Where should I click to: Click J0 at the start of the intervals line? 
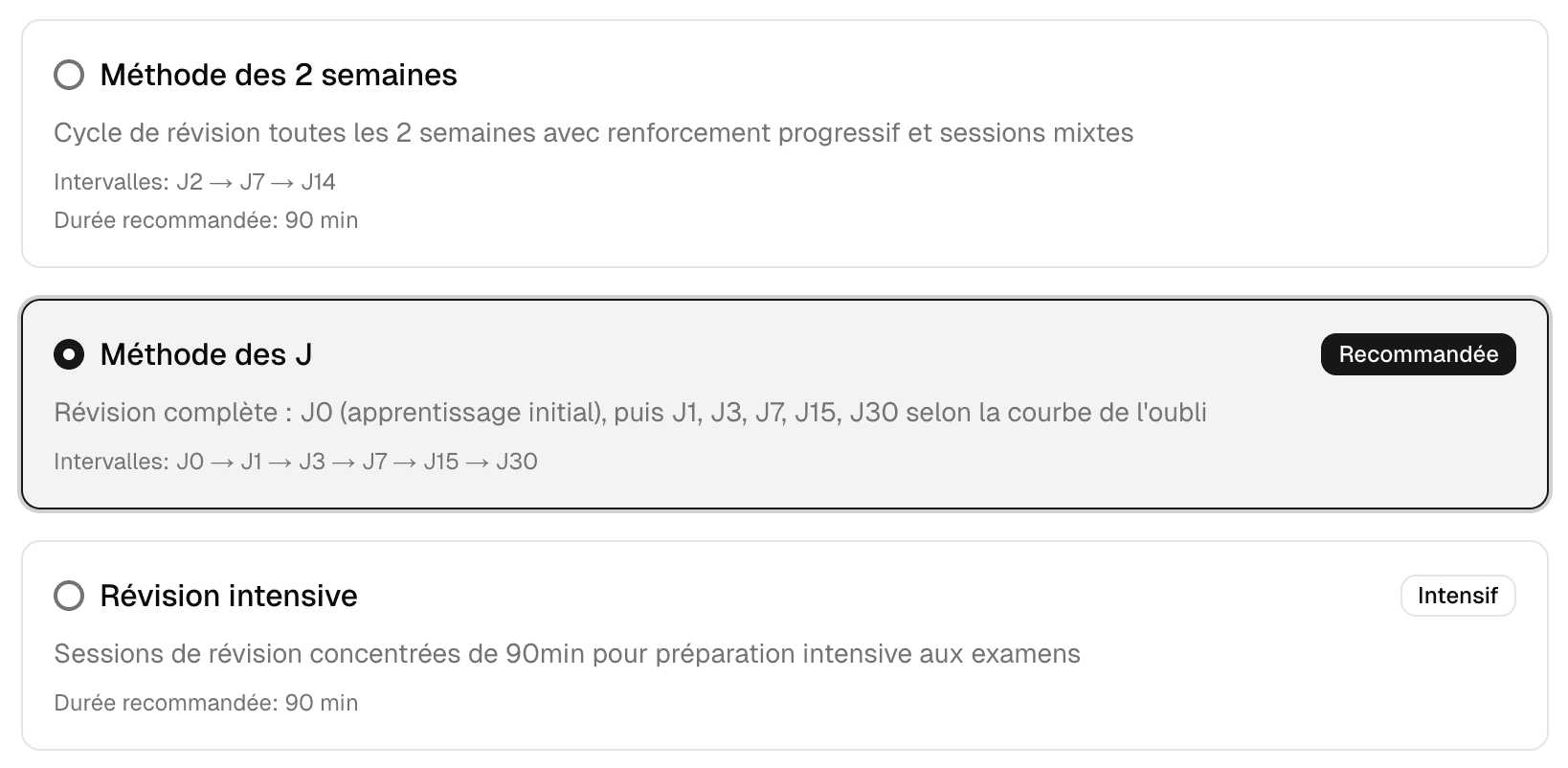click(x=190, y=462)
